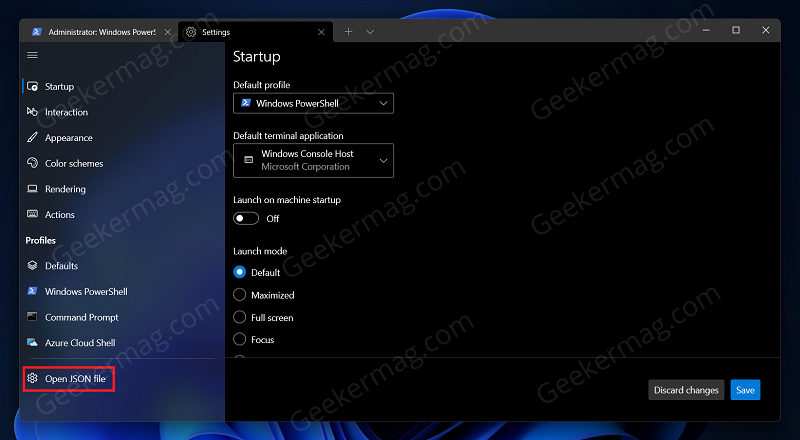Image resolution: width=800 pixels, height=440 pixels.
Task: Click the Startup page heading
Action: tap(257, 57)
